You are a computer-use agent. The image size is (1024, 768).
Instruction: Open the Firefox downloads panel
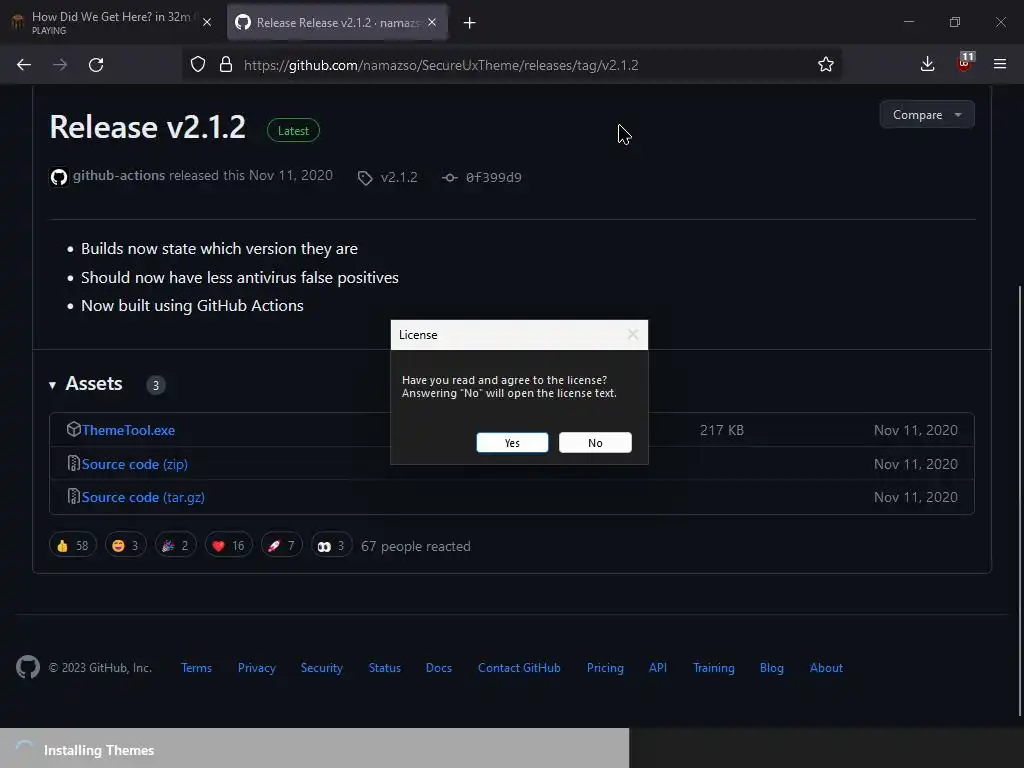pos(927,64)
